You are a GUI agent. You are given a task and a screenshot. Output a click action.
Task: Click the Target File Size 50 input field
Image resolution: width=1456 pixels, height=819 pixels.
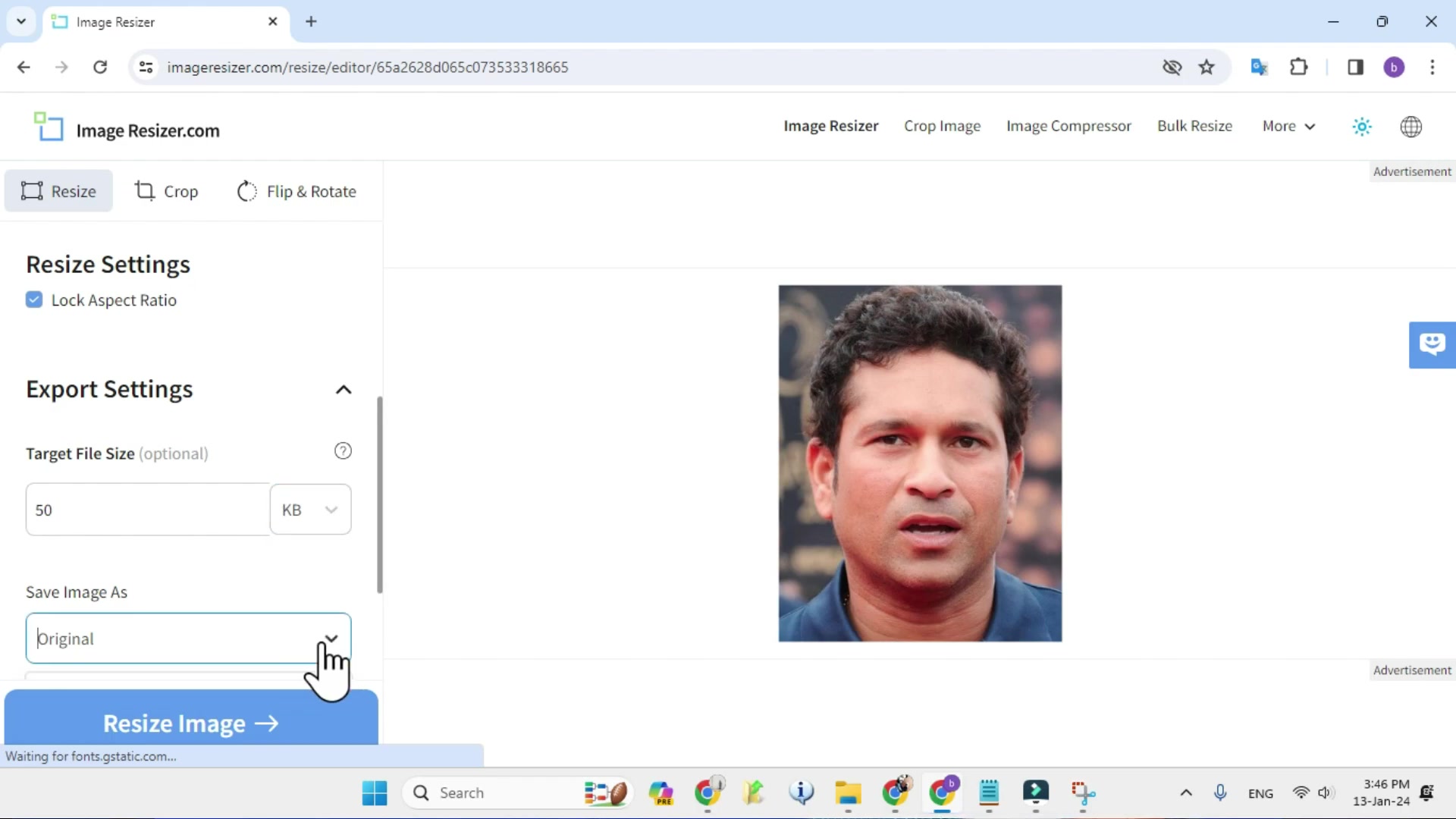point(148,510)
